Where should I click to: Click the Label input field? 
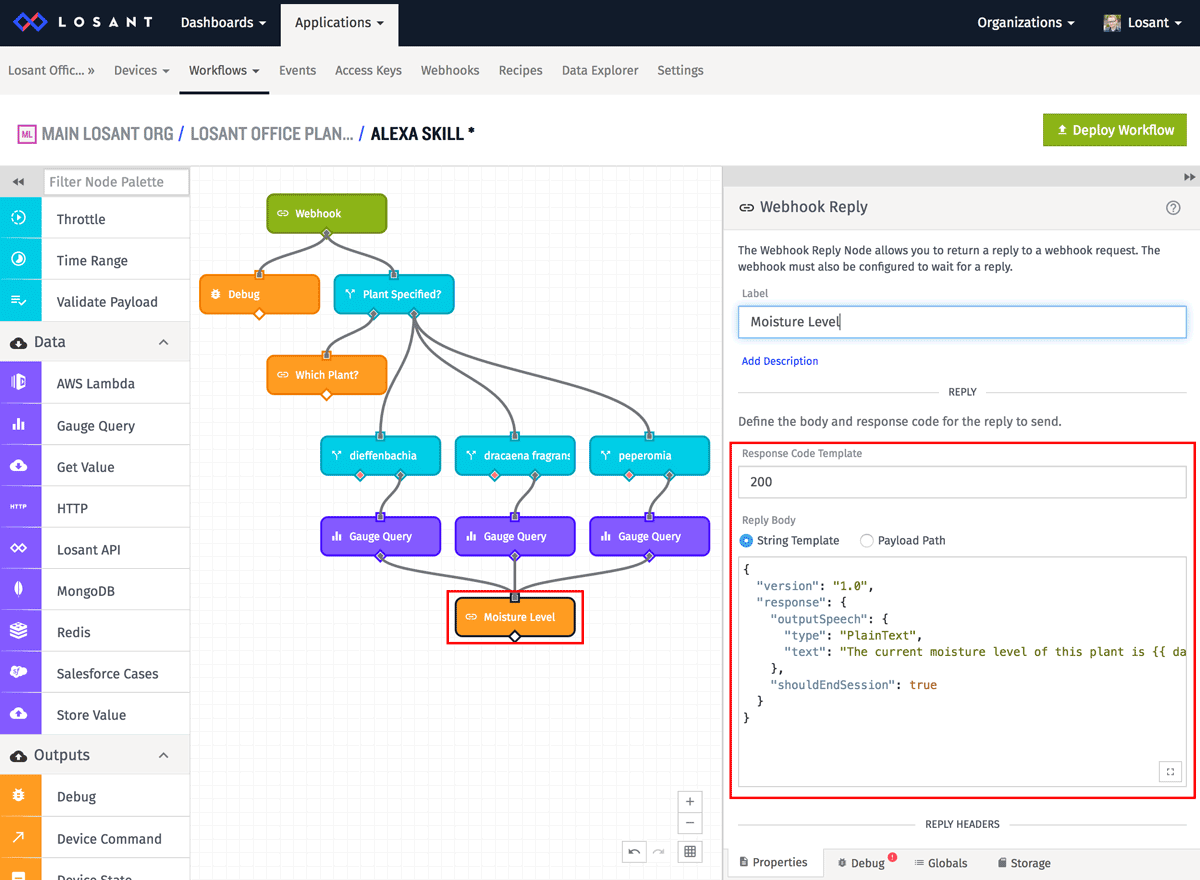point(962,322)
